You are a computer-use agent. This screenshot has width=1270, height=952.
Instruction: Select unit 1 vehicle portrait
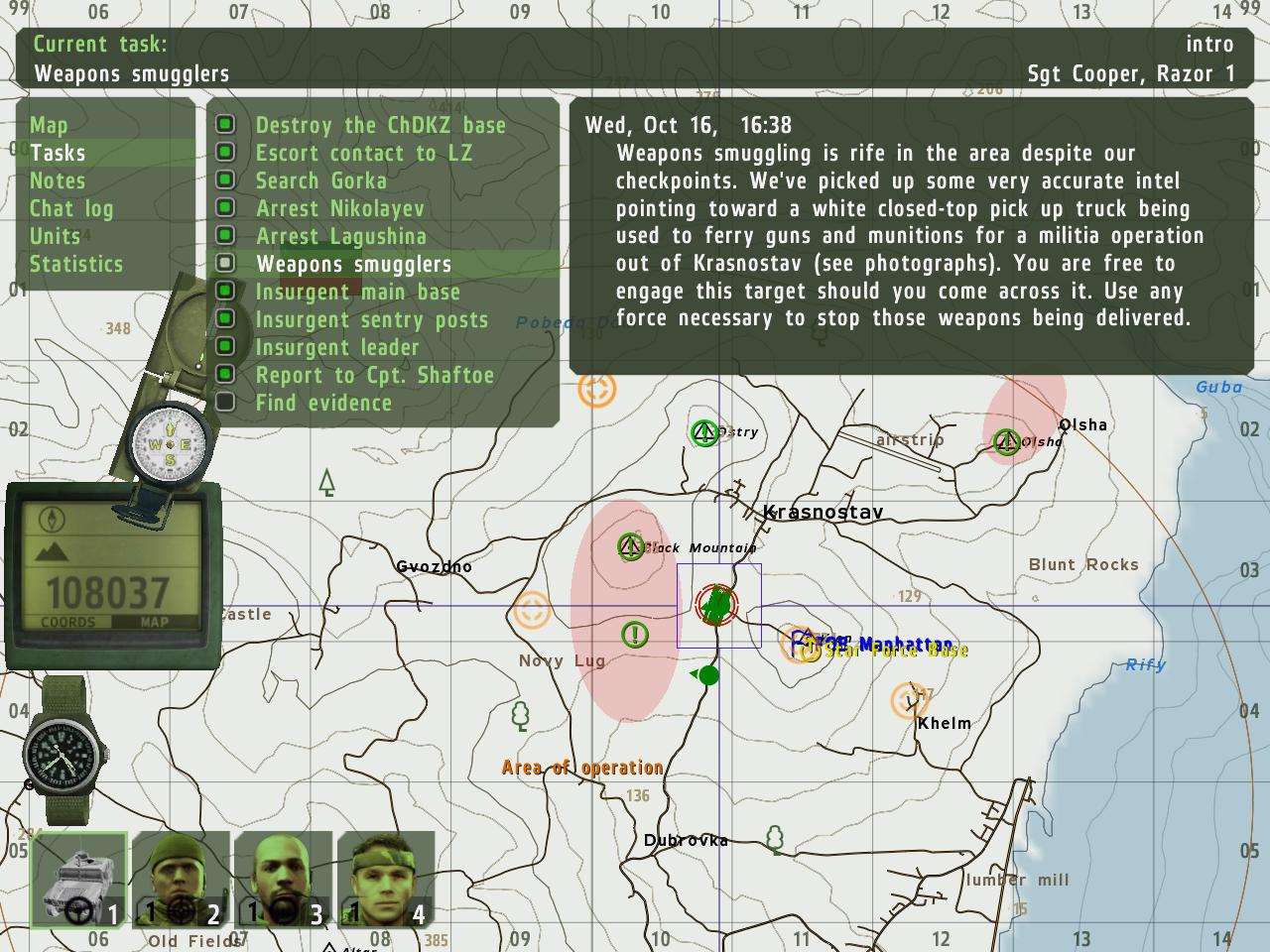79,881
